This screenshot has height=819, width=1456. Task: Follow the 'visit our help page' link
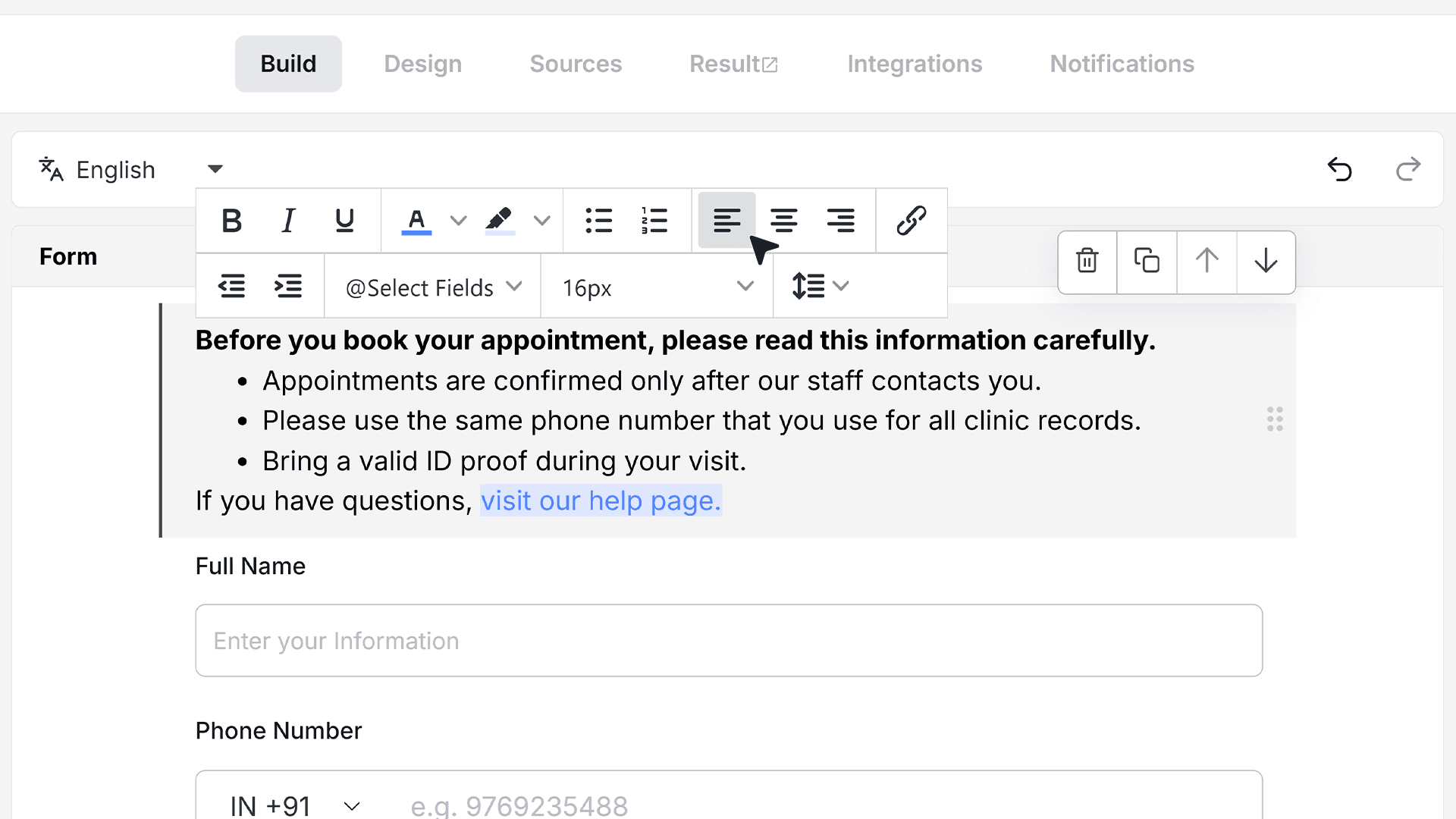pyautogui.click(x=601, y=500)
